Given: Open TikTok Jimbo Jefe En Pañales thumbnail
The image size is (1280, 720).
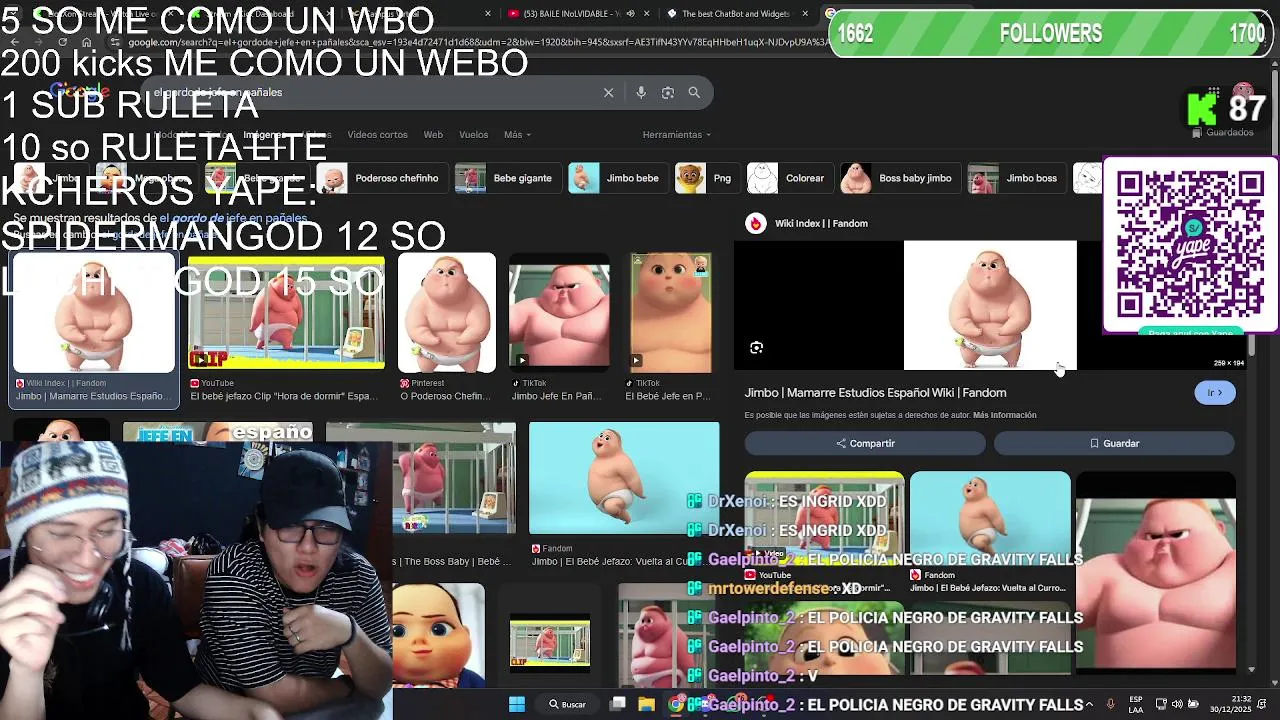Looking at the screenshot, I should click(x=559, y=313).
